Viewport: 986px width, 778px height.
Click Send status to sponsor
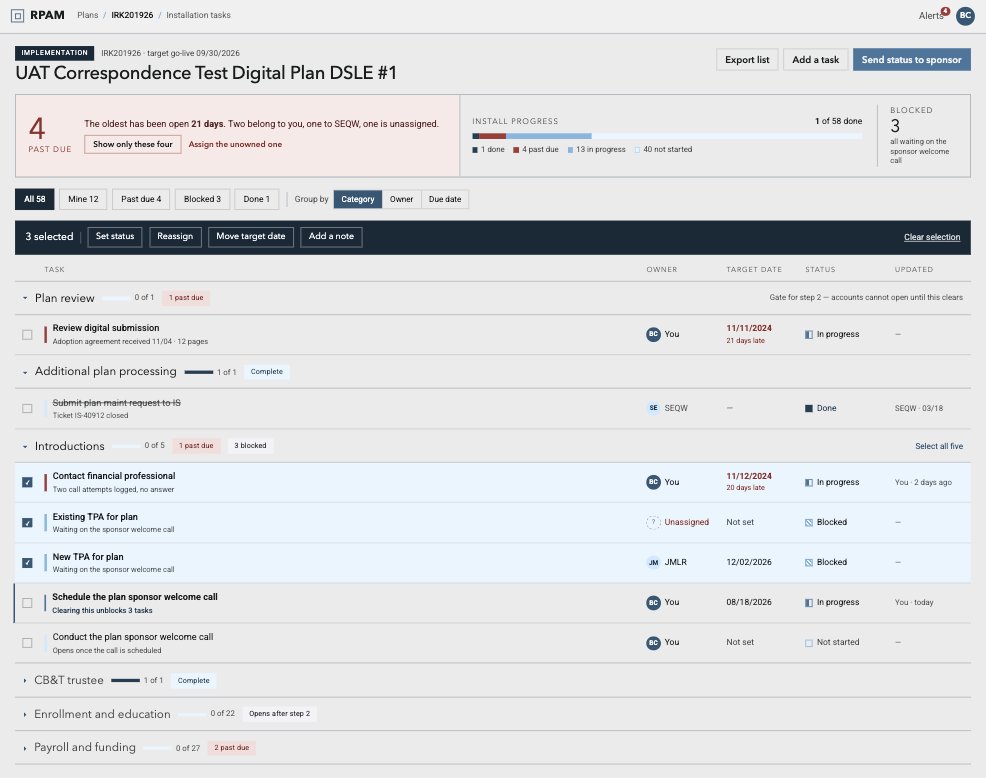(911, 60)
